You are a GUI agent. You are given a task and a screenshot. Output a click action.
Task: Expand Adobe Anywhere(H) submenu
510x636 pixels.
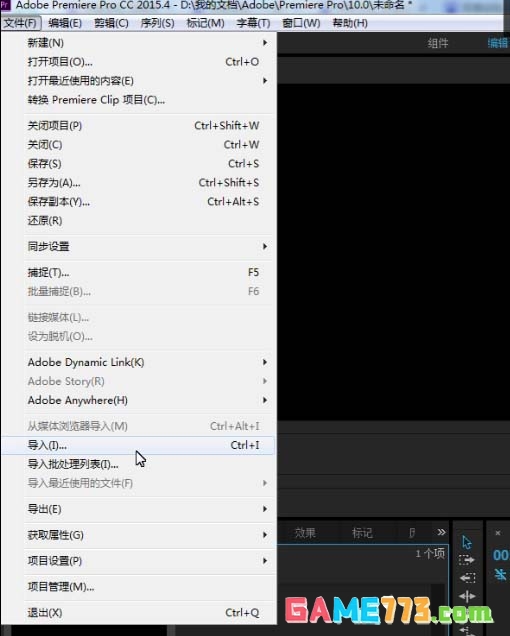pos(138,400)
